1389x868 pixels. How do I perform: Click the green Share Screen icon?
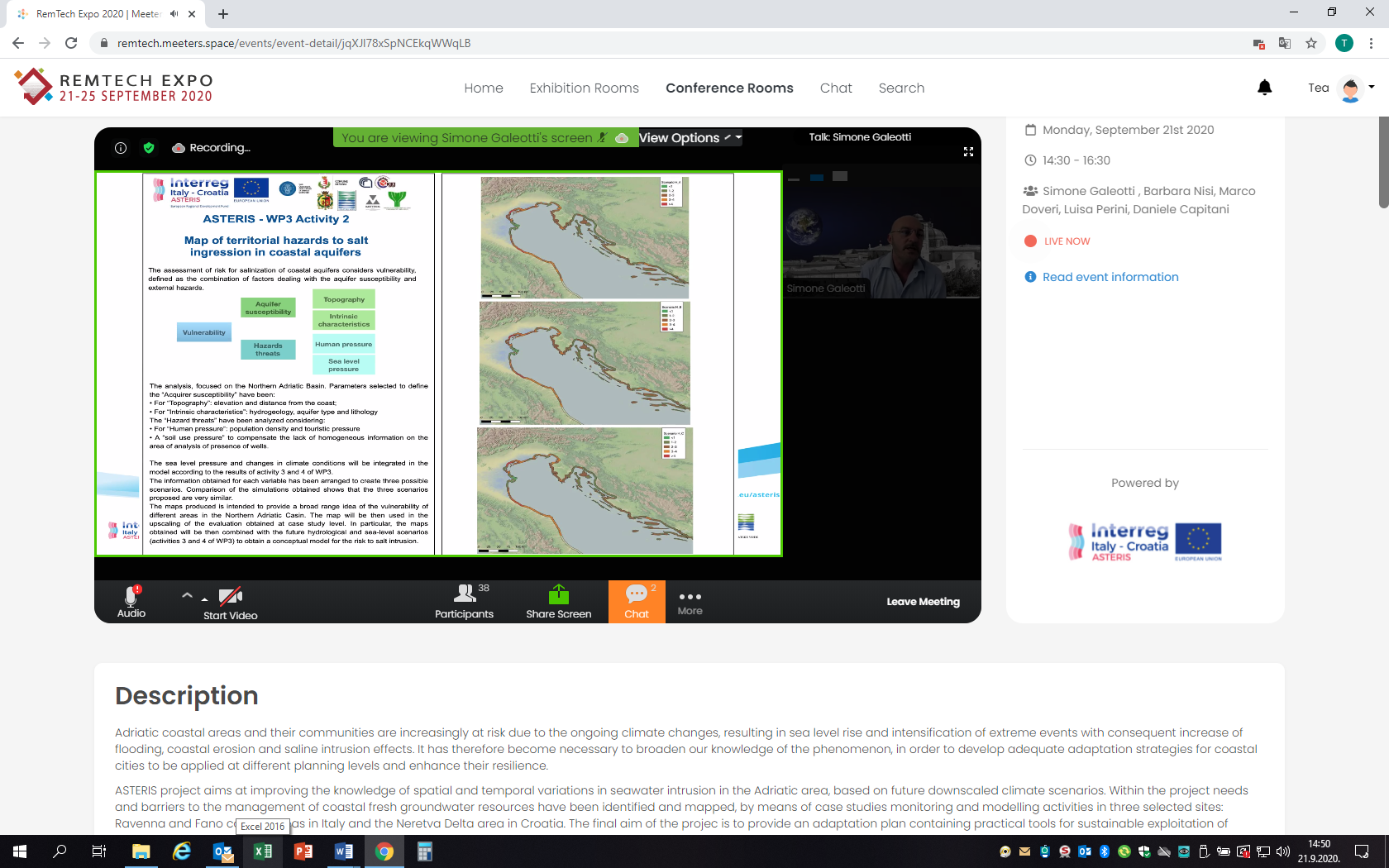point(559,594)
